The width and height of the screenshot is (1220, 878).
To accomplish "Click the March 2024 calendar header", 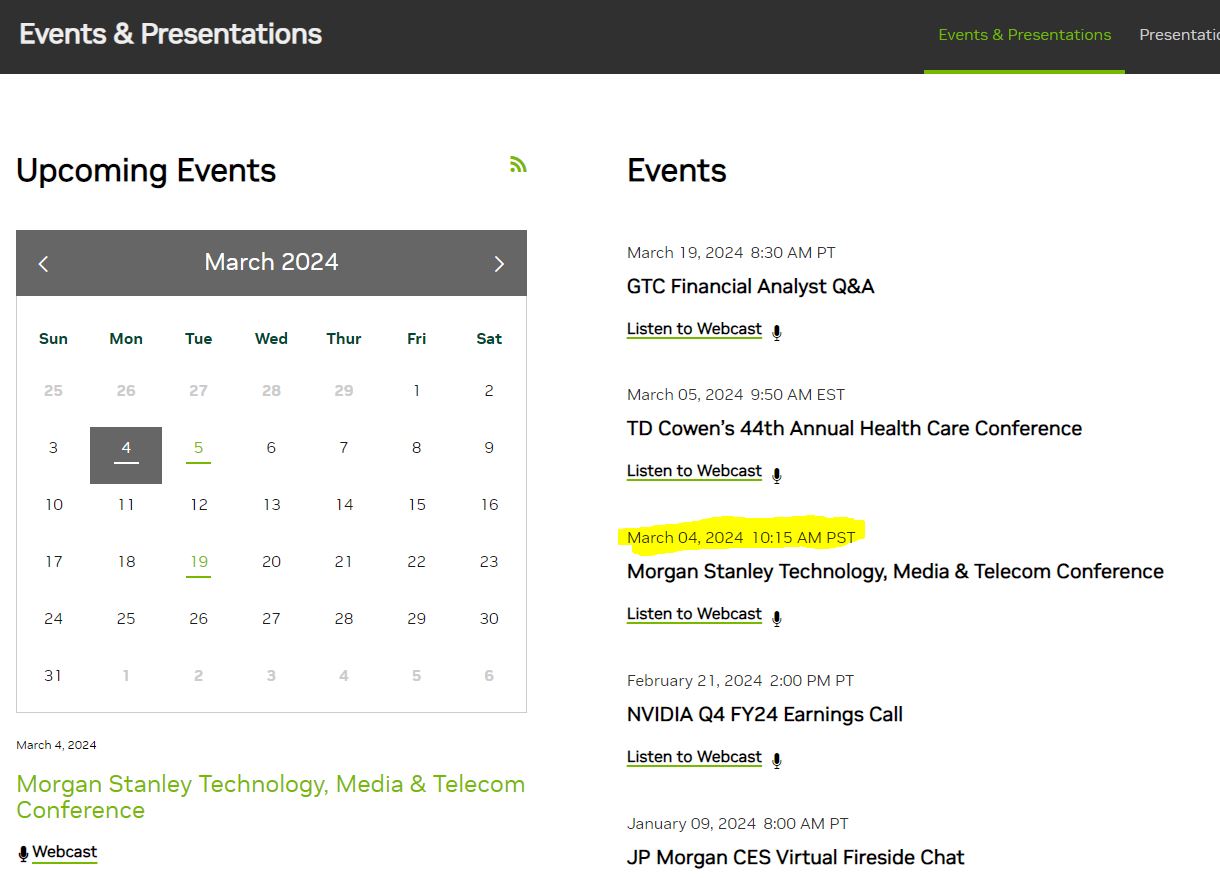I will pyautogui.click(x=271, y=262).
